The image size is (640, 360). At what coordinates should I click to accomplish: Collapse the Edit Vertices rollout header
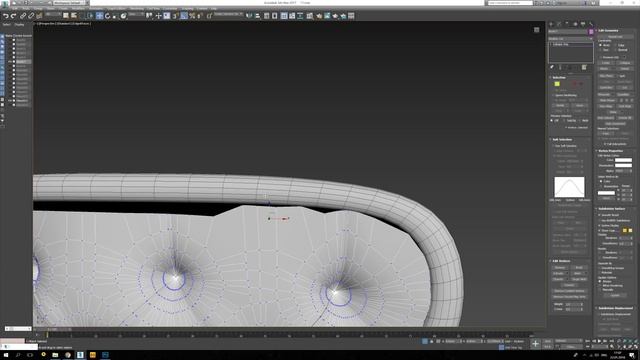tap(570, 261)
